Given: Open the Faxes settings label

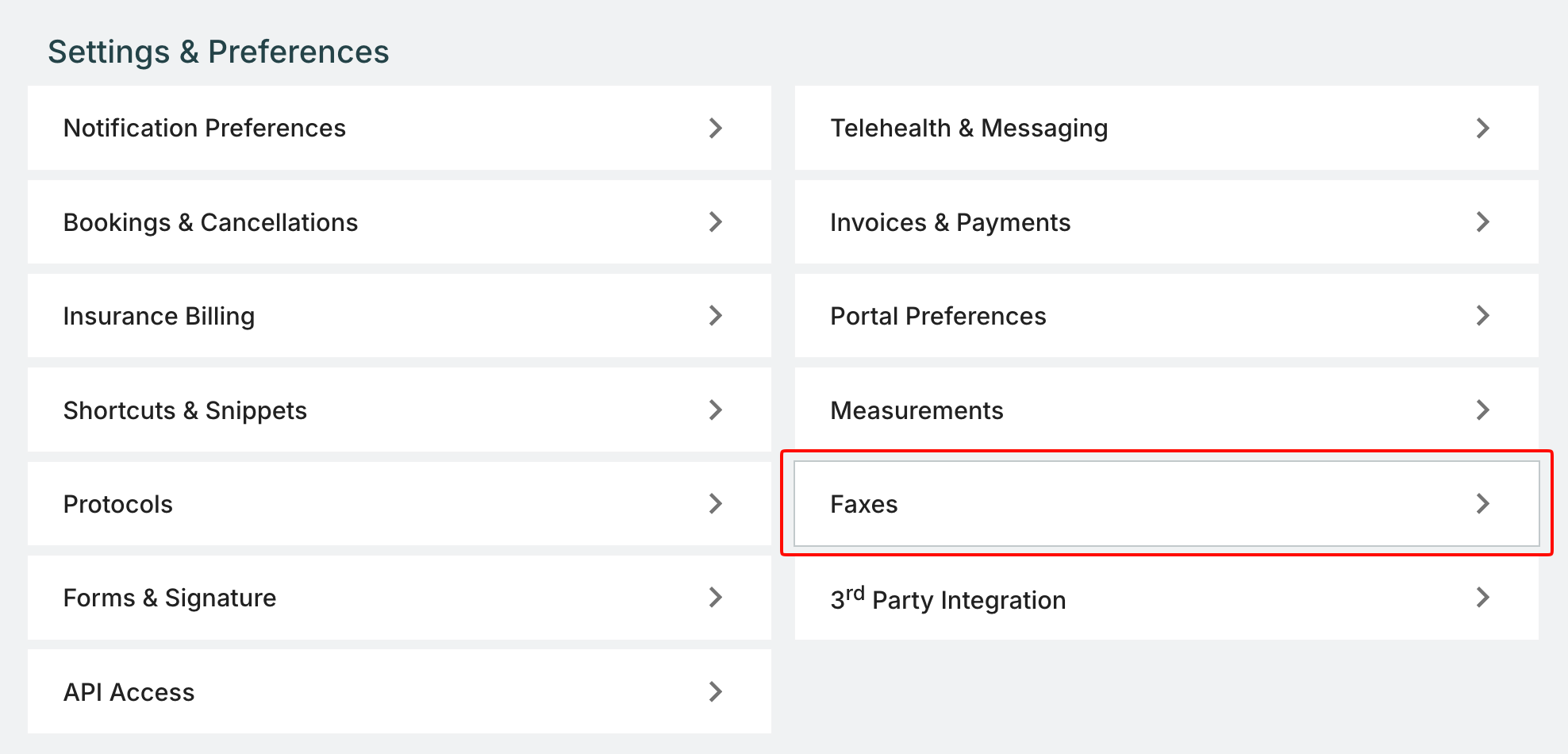Looking at the screenshot, I should point(863,504).
